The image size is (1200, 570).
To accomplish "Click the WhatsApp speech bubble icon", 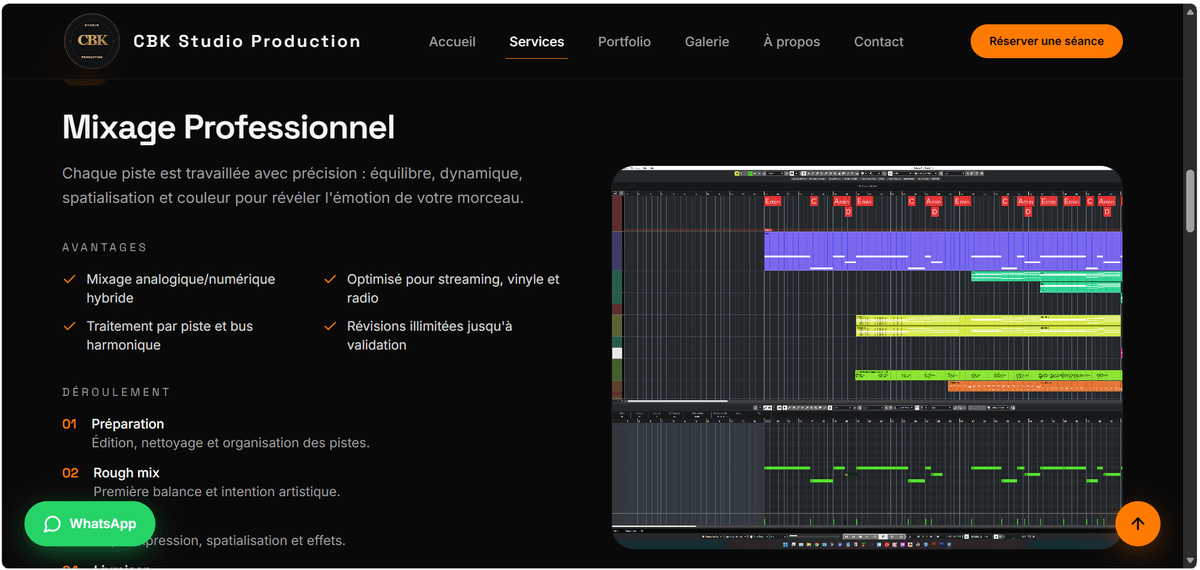I will pos(53,524).
